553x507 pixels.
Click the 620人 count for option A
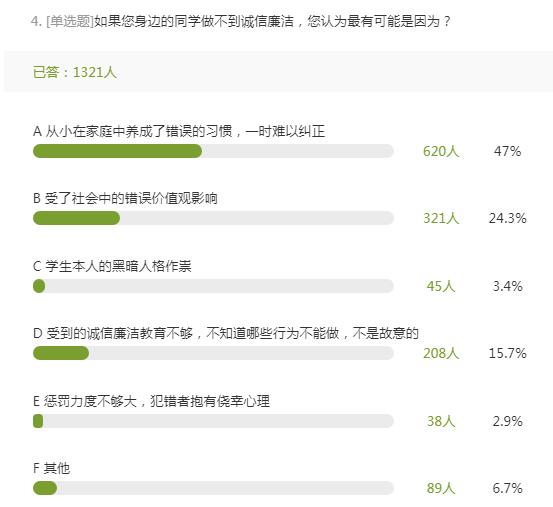click(x=441, y=151)
